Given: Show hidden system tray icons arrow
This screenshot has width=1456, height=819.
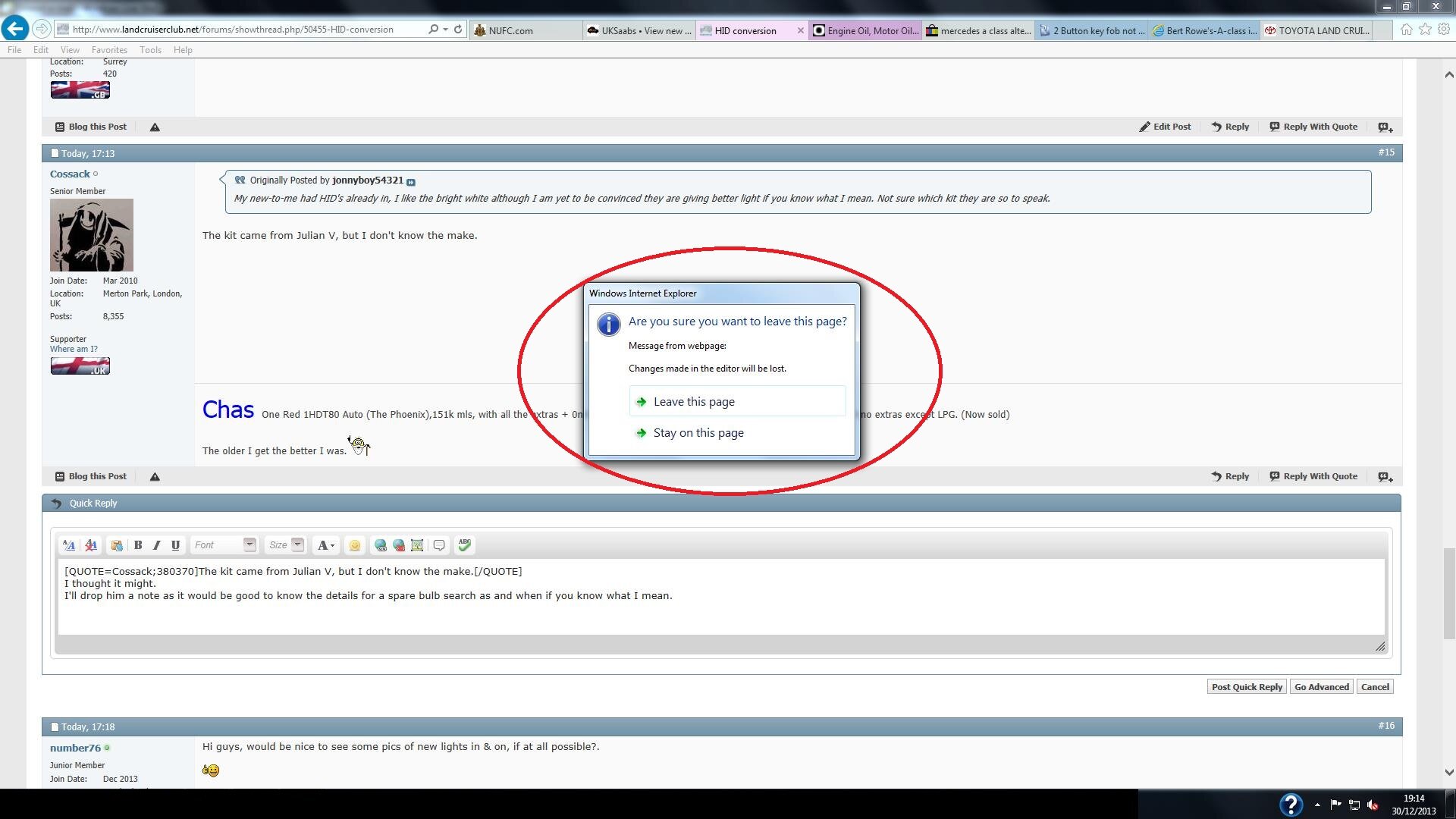Looking at the screenshot, I should (1316, 805).
